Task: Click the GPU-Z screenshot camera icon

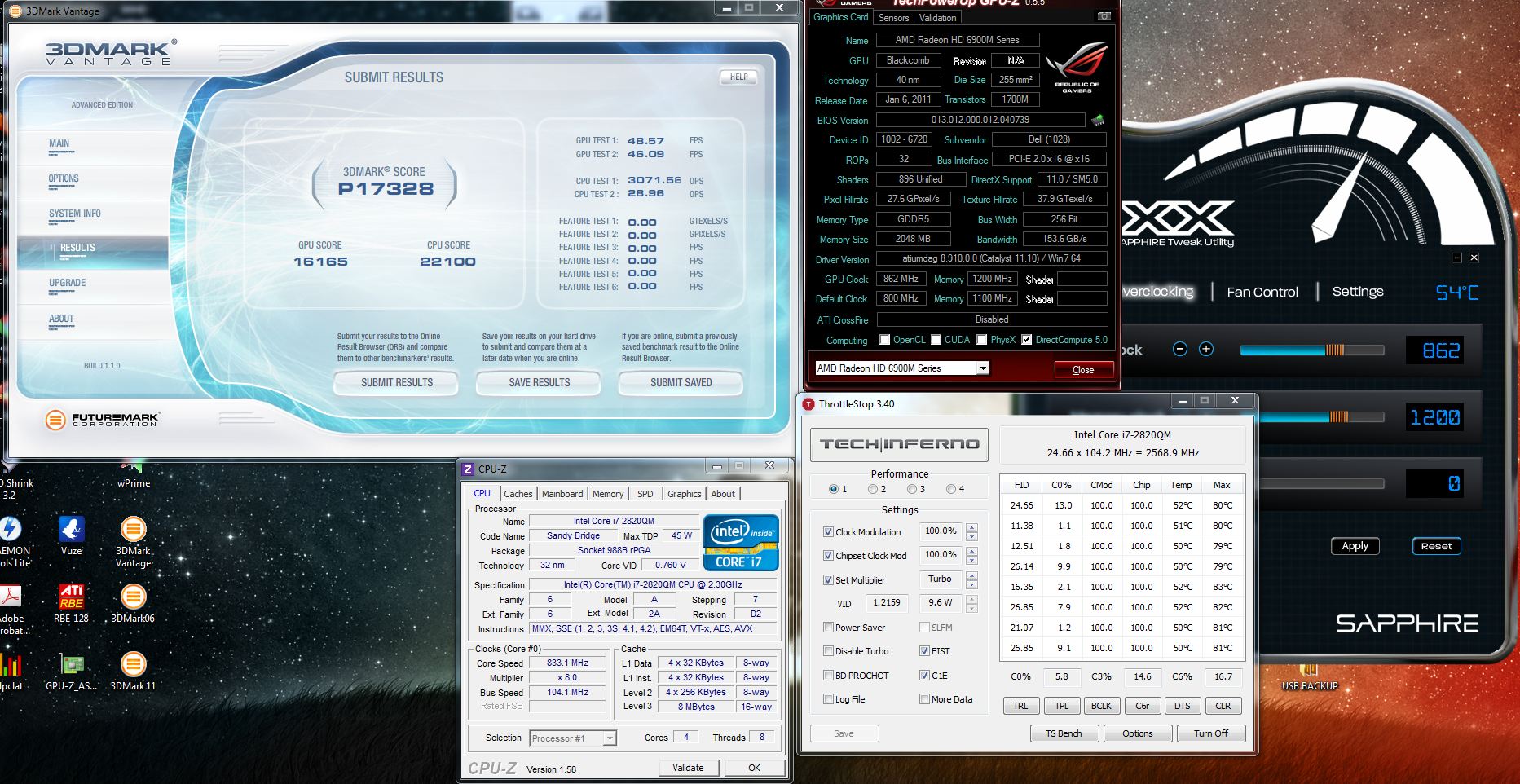Action: 1104,16
